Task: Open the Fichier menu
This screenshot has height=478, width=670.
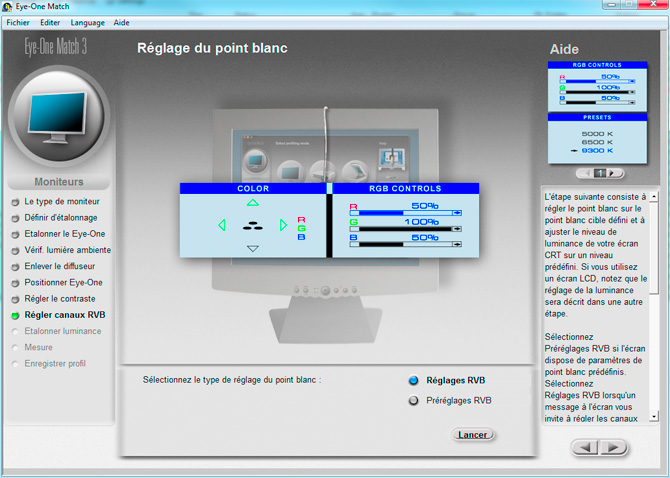Action: click(x=18, y=23)
